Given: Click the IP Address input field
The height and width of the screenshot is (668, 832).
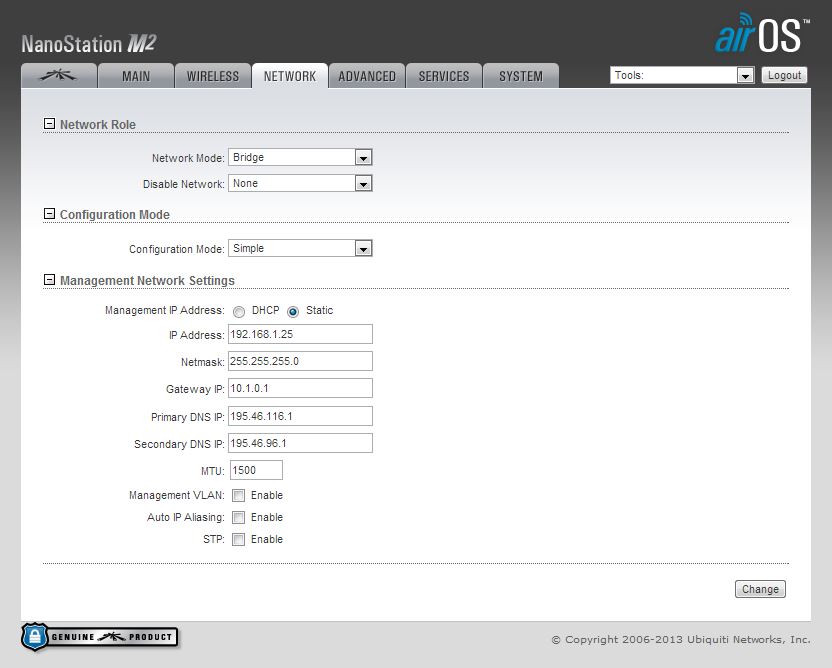Looking at the screenshot, I should 300,334.
